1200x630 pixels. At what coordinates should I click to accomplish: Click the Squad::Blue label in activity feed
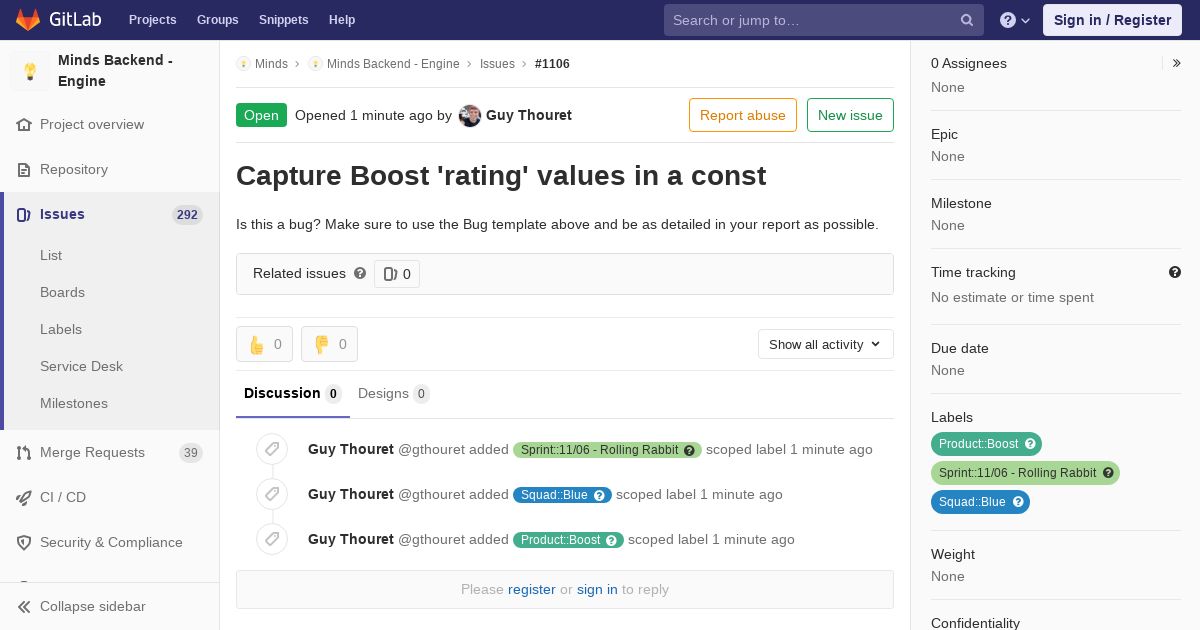click(x=562, y=495)
